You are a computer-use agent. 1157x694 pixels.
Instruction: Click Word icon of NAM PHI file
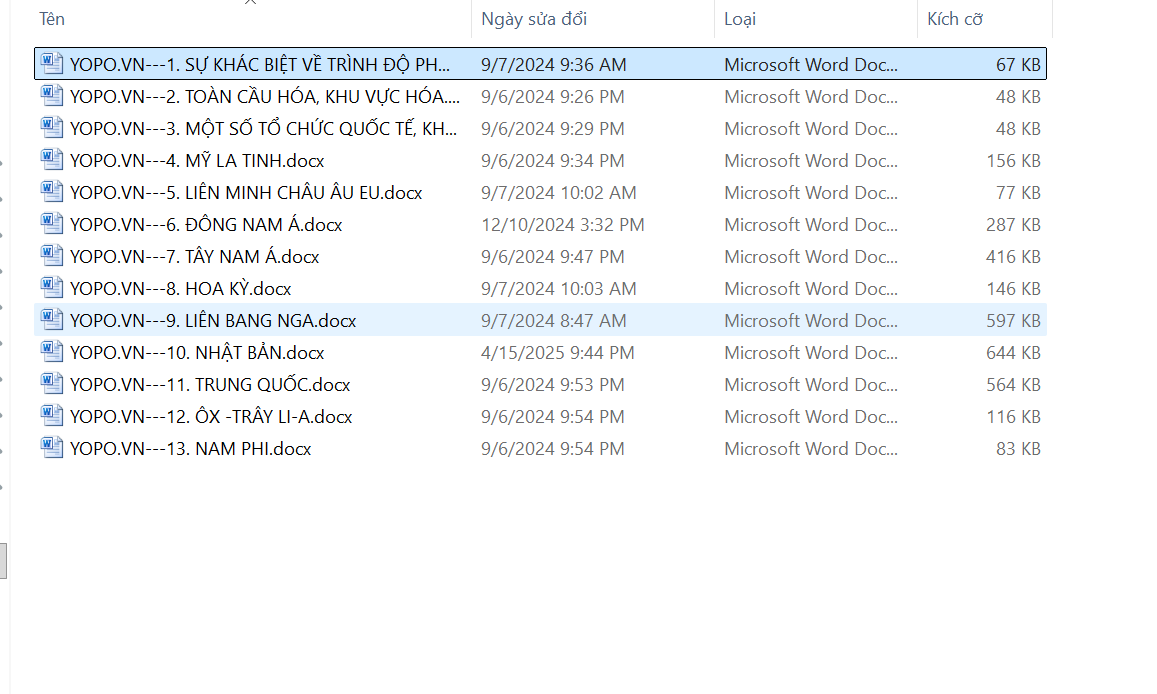click(52, 448)
